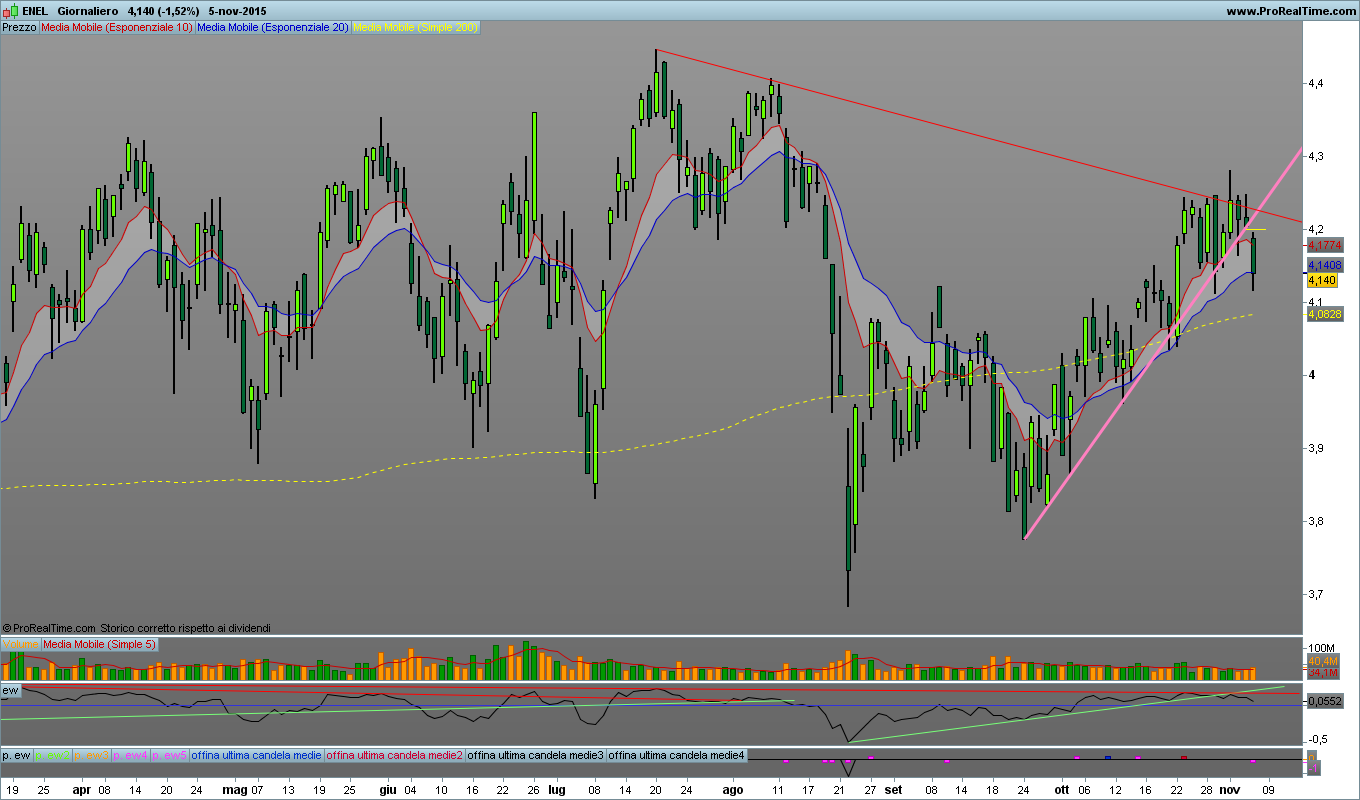Click offina ultima candela medie4 label
The height and width of the screenshot is (800, 1360).
click(677, 755)
